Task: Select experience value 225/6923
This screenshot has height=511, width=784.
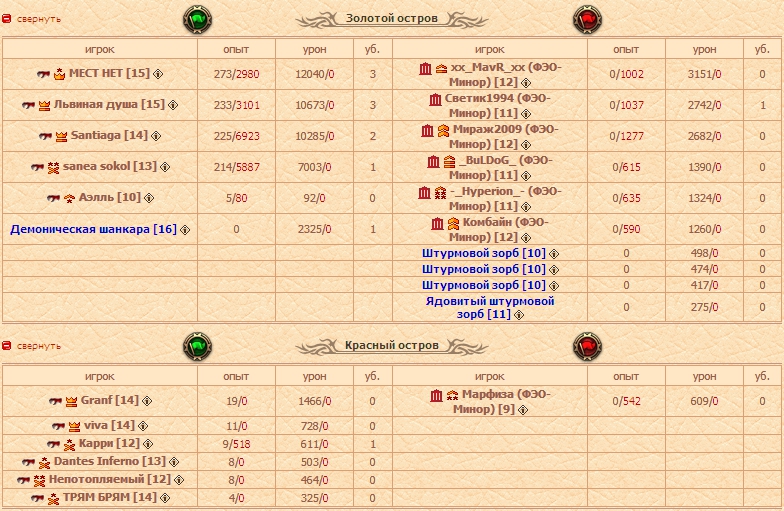Action: (x=236, y=136)
